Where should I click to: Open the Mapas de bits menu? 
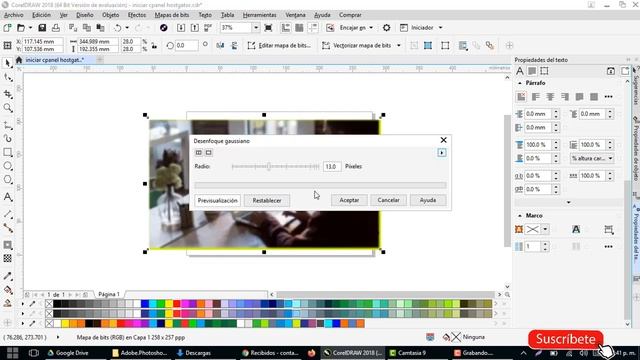[172, 15]
